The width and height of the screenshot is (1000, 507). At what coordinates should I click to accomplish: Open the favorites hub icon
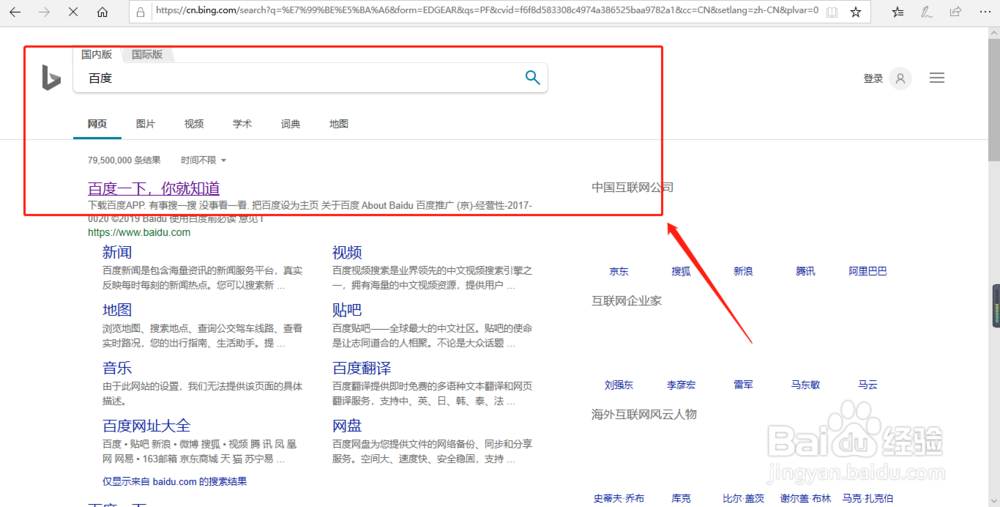pyautogui.click(x=897, y=11)
